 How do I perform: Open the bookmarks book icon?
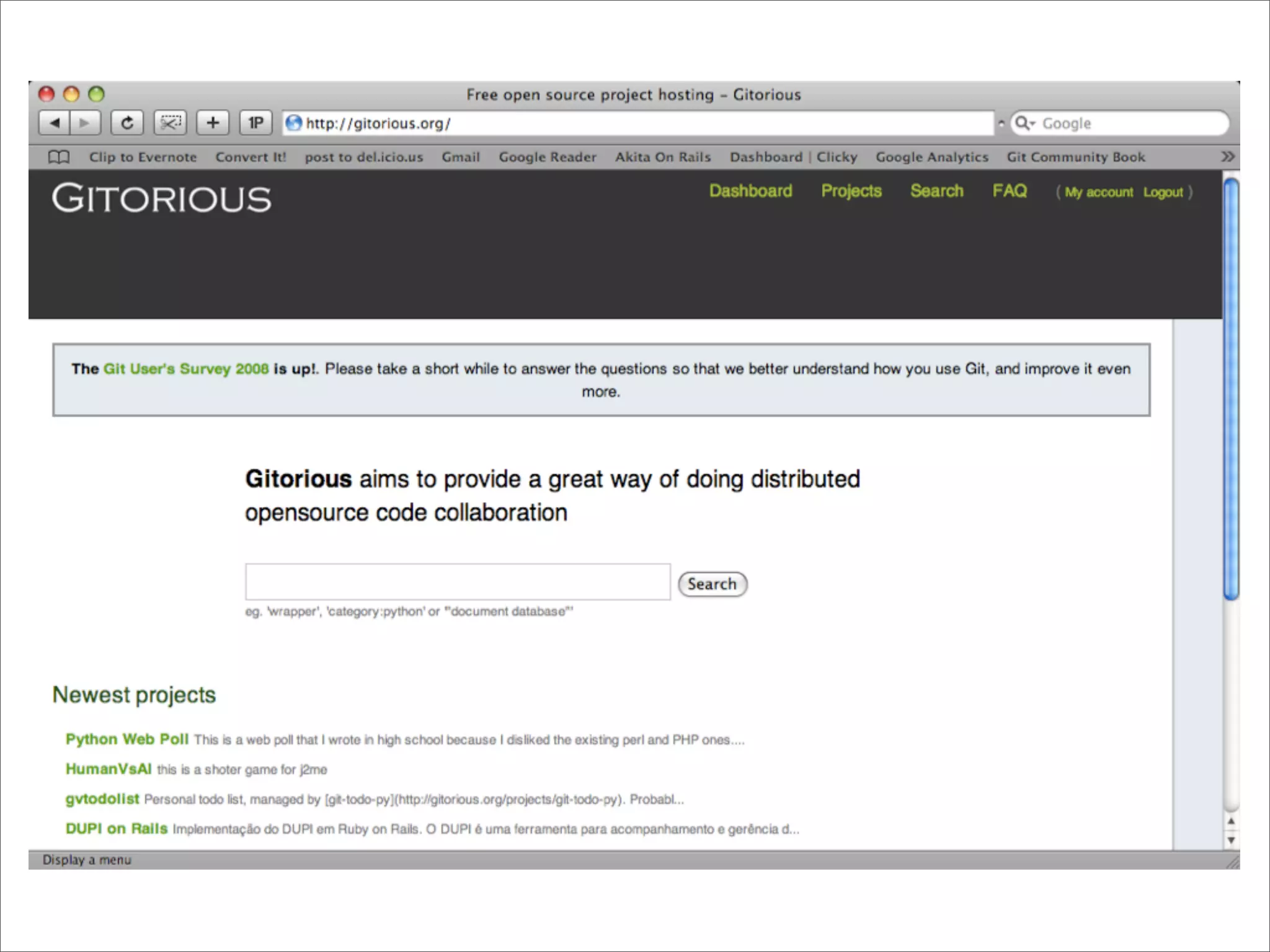click(x=59, y=157)
